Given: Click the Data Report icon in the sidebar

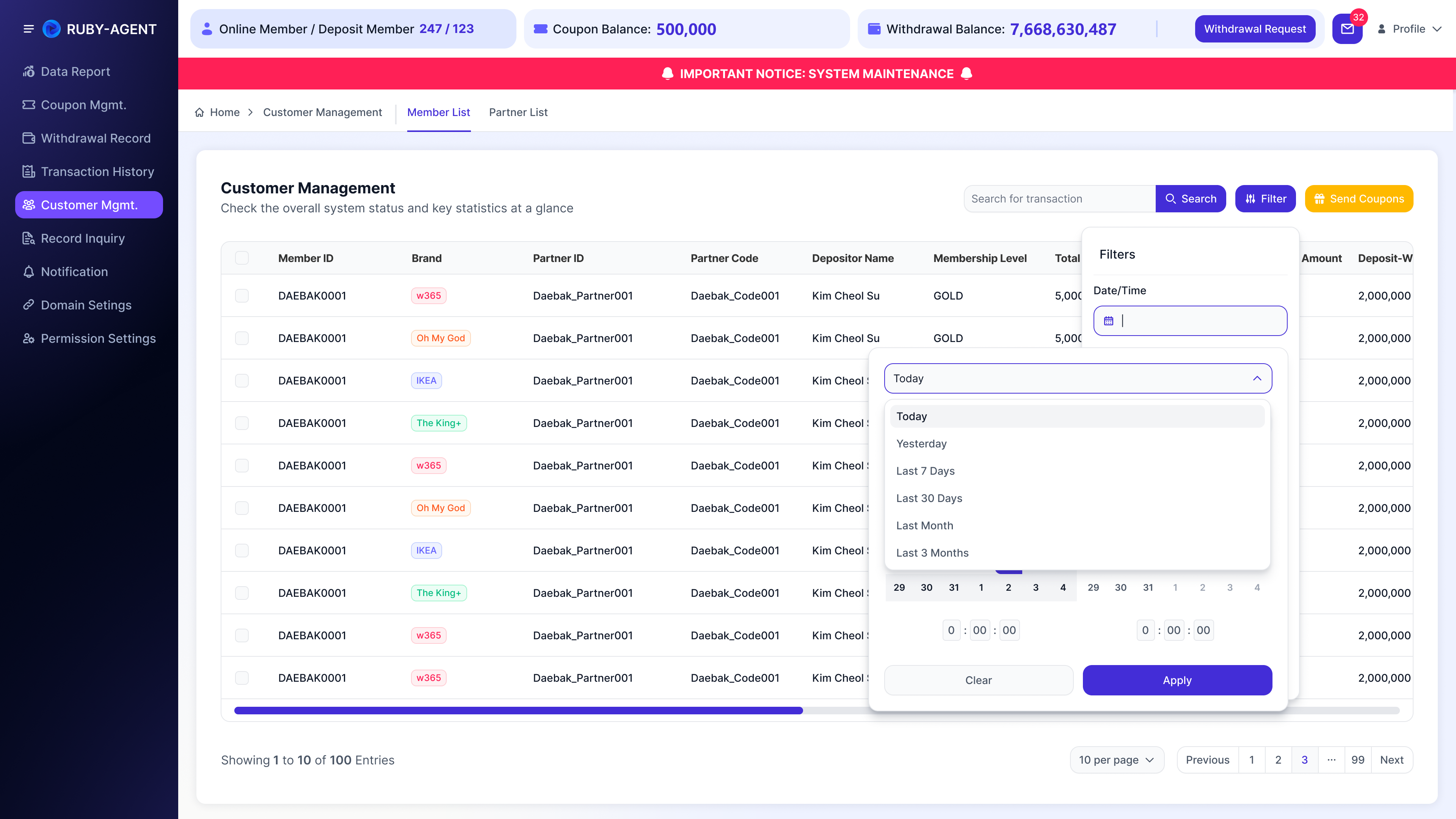Looking at the screenshot, I should [29, 71].
